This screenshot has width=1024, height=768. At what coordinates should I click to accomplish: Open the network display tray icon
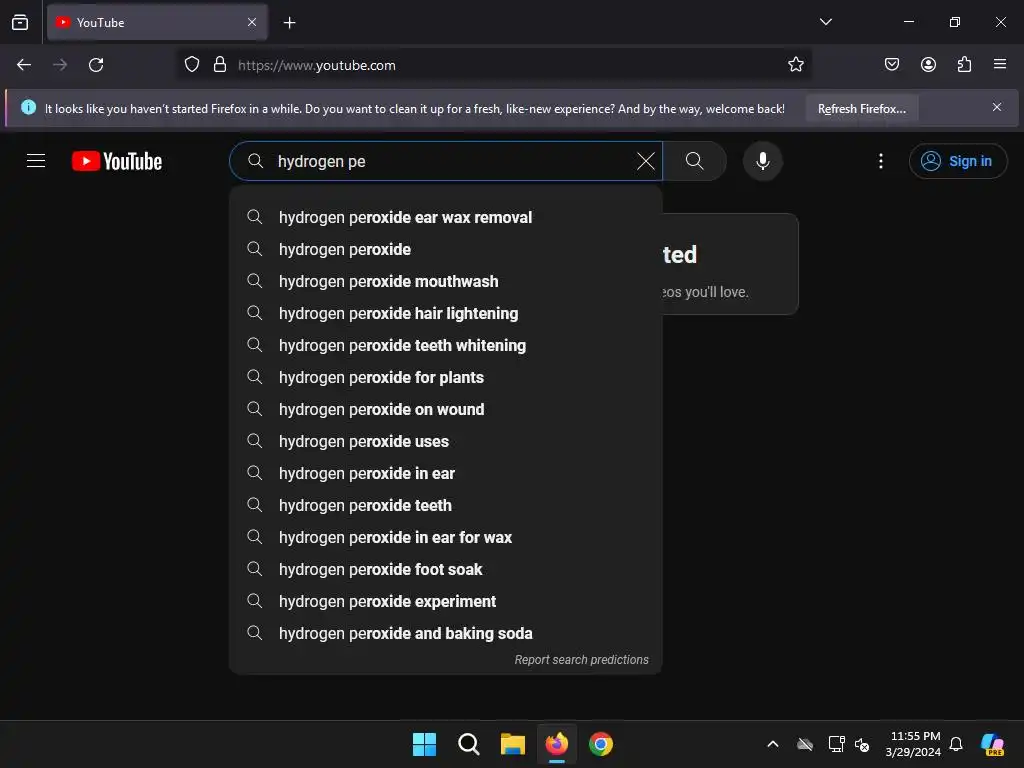pyautogui.click(x=836, y=744)
